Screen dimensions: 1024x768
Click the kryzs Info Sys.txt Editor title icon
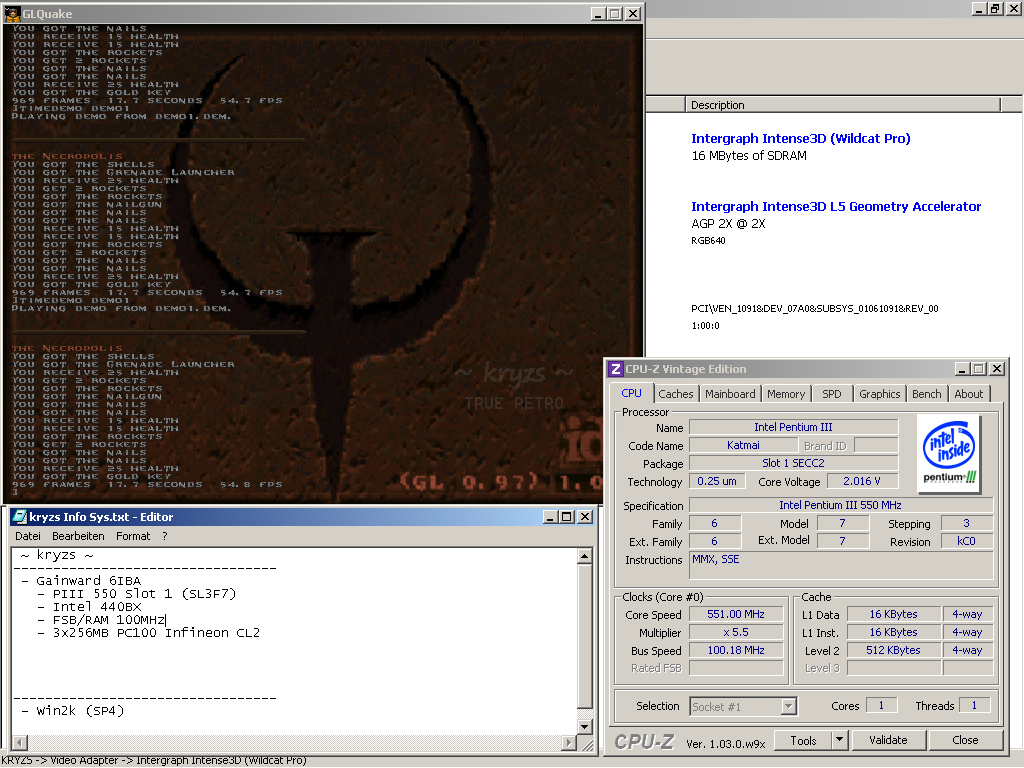(20, 517)
